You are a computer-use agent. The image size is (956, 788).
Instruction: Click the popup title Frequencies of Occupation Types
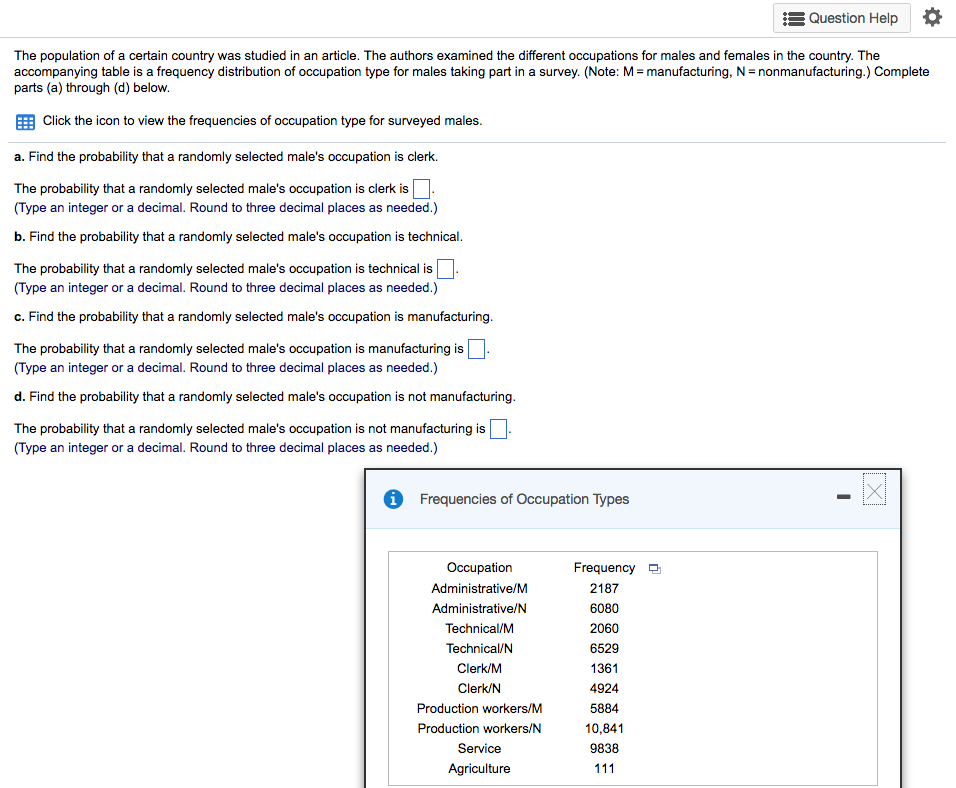pyautogui.click(x=524, y=500)
